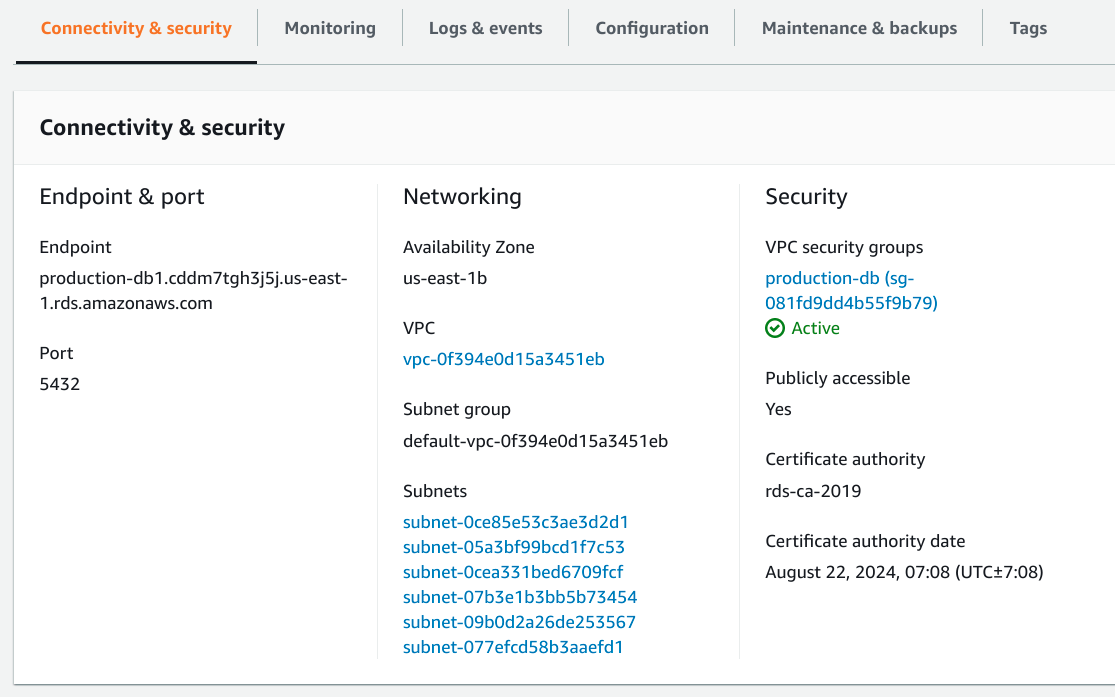1115x697 pixels.
Task: Select subnet-09b0d2a26de253567 link
Action: pyautogui.click(x=519, y=622)
